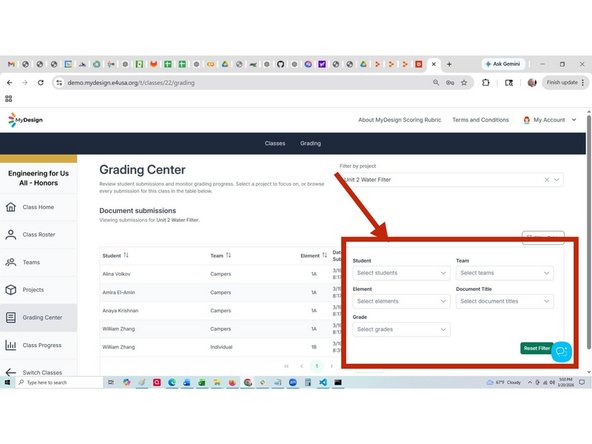Open the blue chat support bubble
This screenshot has height=444, width=592.
561,352
